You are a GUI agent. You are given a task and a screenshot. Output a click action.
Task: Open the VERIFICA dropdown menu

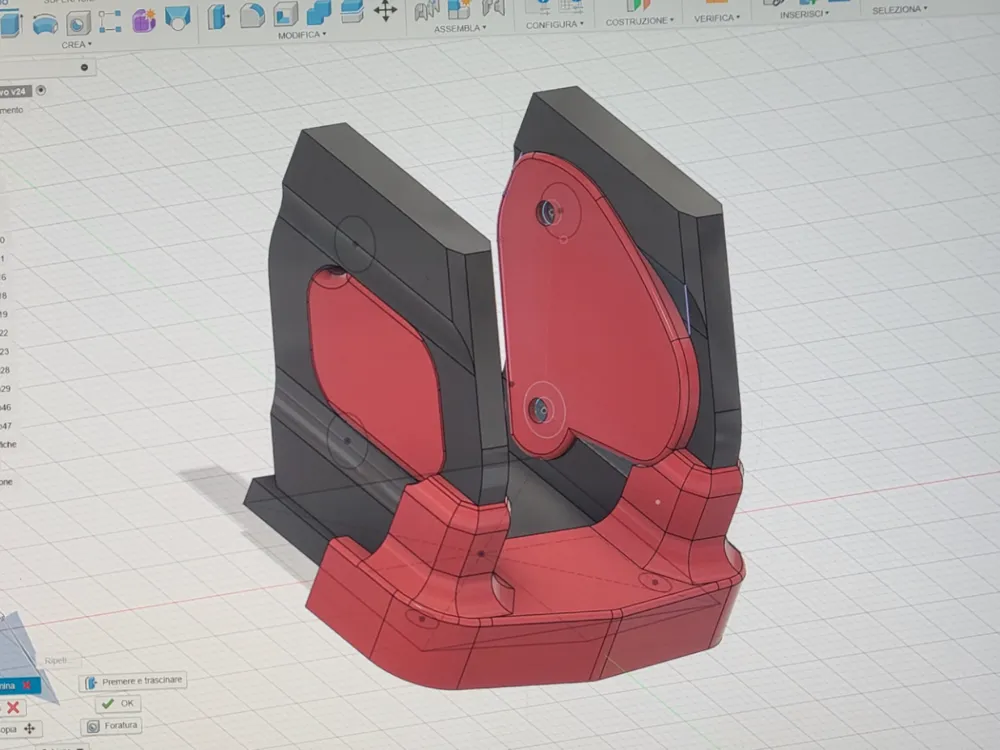pos(717,18)
